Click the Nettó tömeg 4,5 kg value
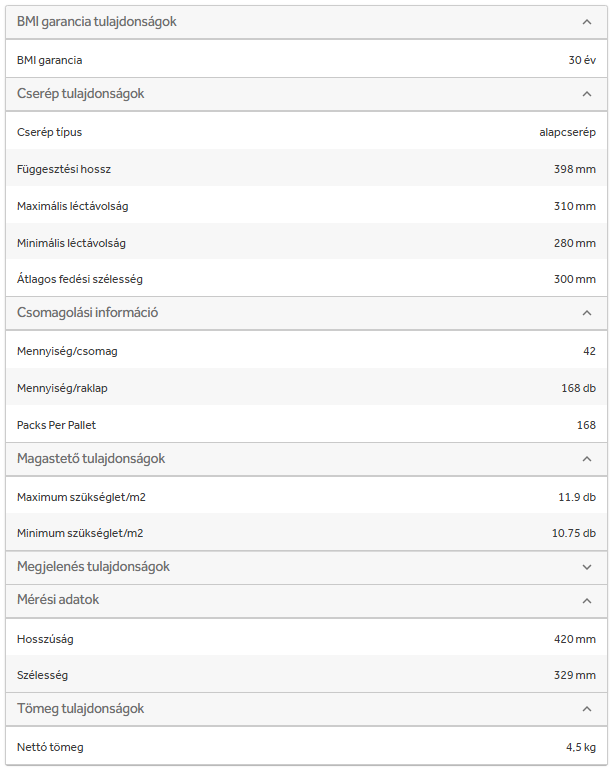613x770 pixels. 580,747
